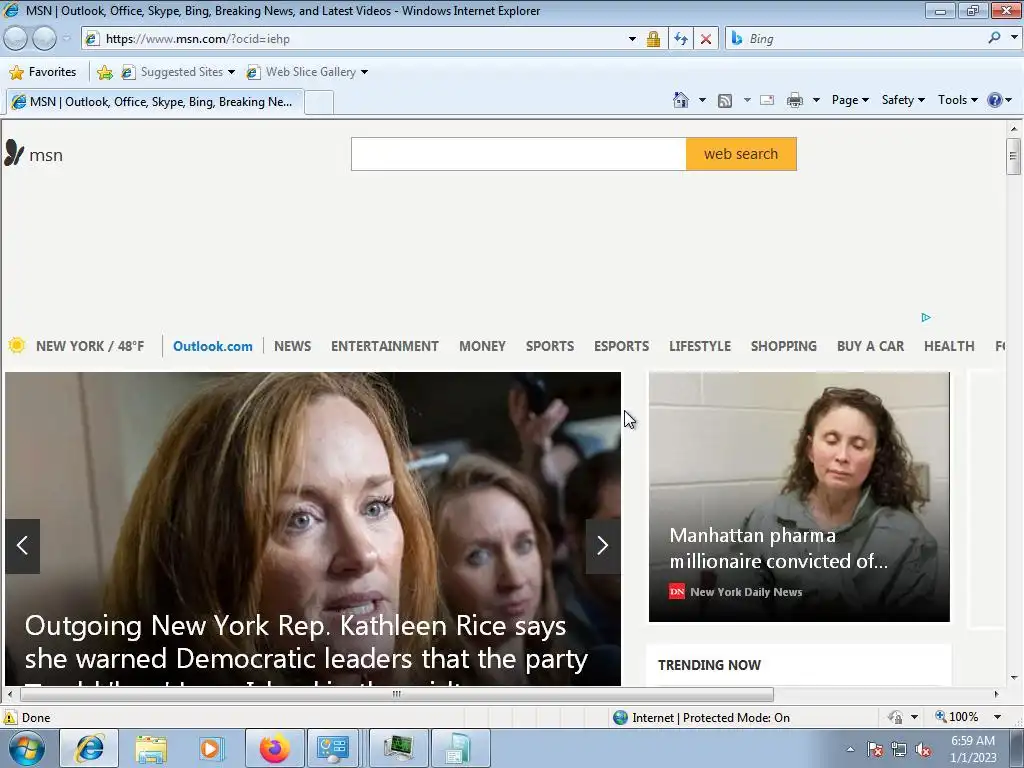Click the Read Mail icon
The image size is (1024, 768).
point(767,100)
